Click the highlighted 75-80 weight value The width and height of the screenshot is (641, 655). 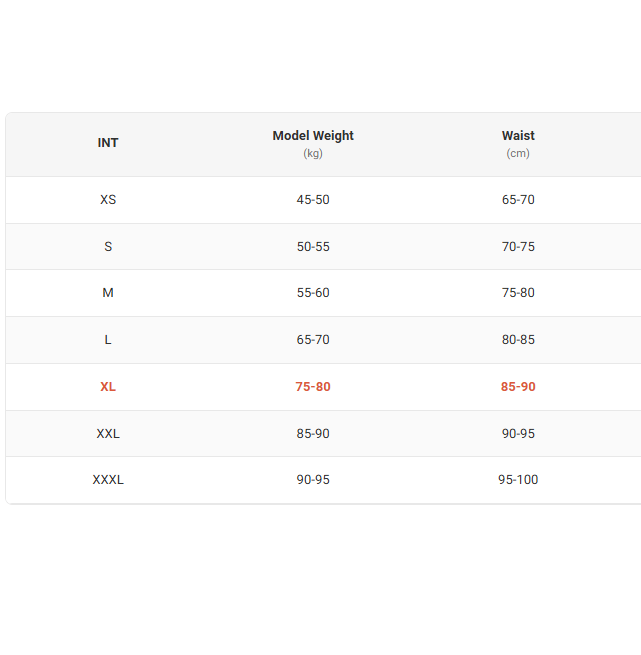tap(313, 387)
